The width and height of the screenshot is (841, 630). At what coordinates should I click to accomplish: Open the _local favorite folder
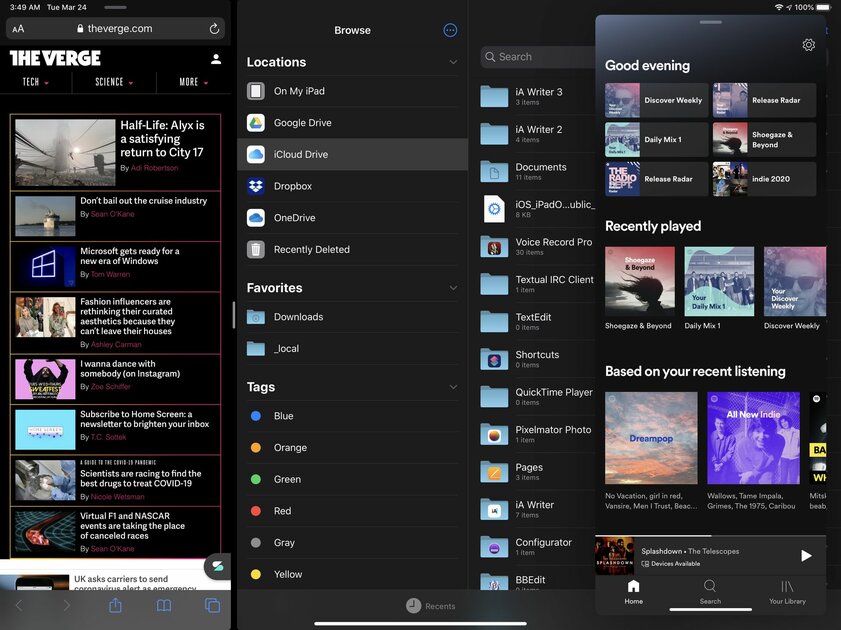click(x=352, y=349)
